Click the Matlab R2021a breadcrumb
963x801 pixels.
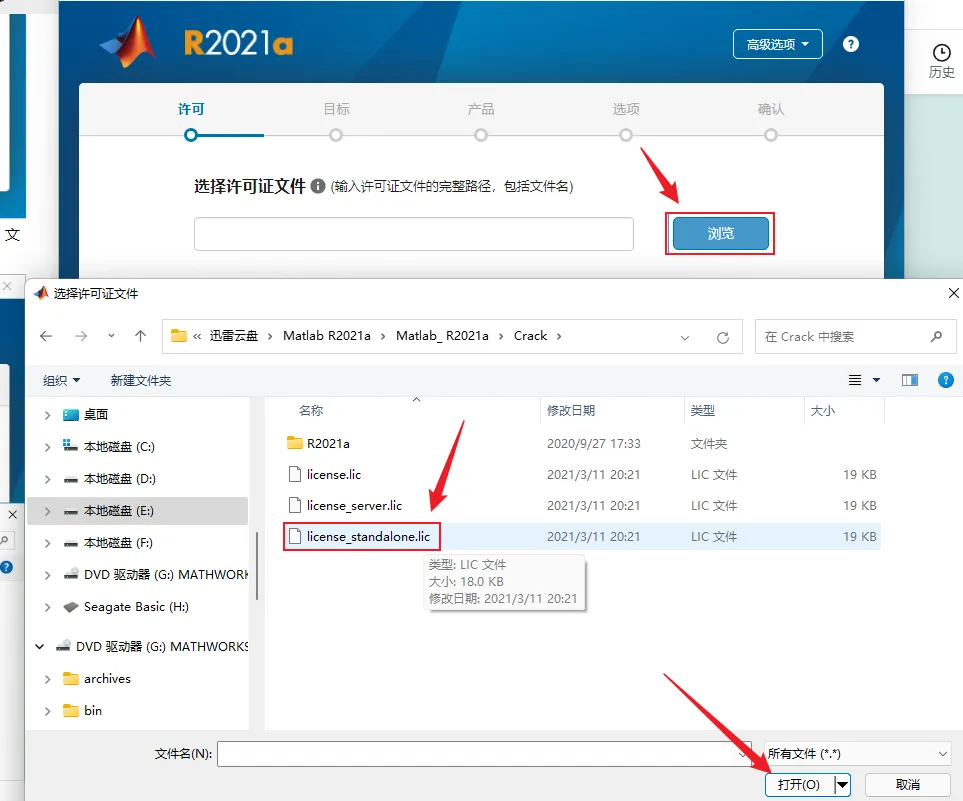[327, 336]
